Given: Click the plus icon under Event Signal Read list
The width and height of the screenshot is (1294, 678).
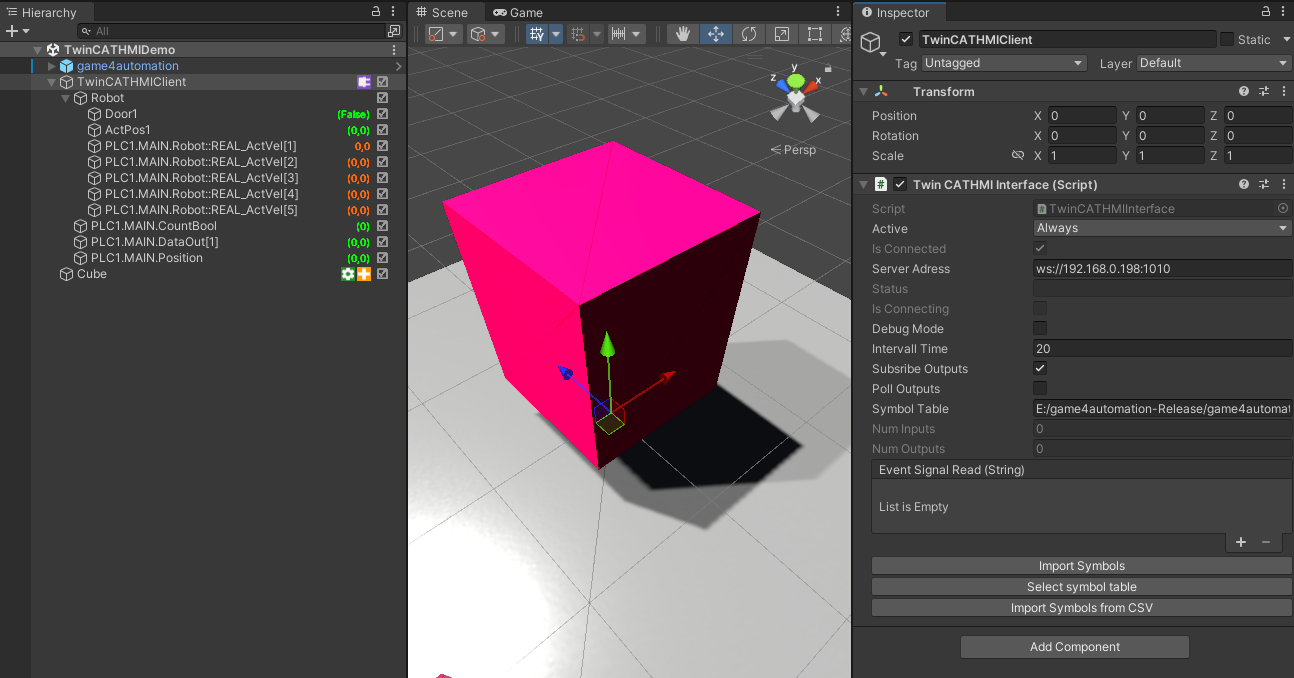Looking at the screenshot, I should click(x=1241, y=542).
